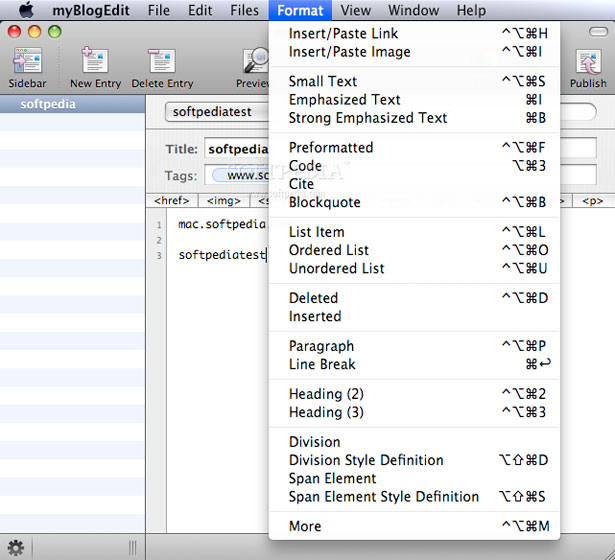Click into the Title text field
Image resolution: width=615 pixels, height=560 pixels.
coord(237,149)
